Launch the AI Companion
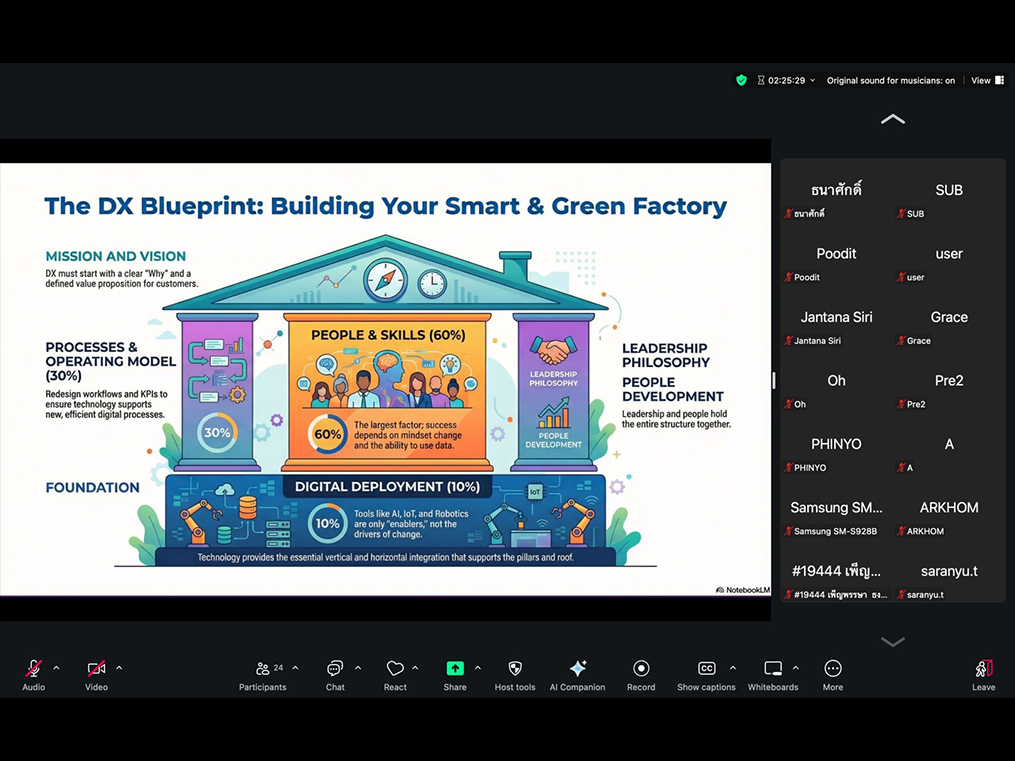This screenshot has width=1015, height=761. (577, 669)
